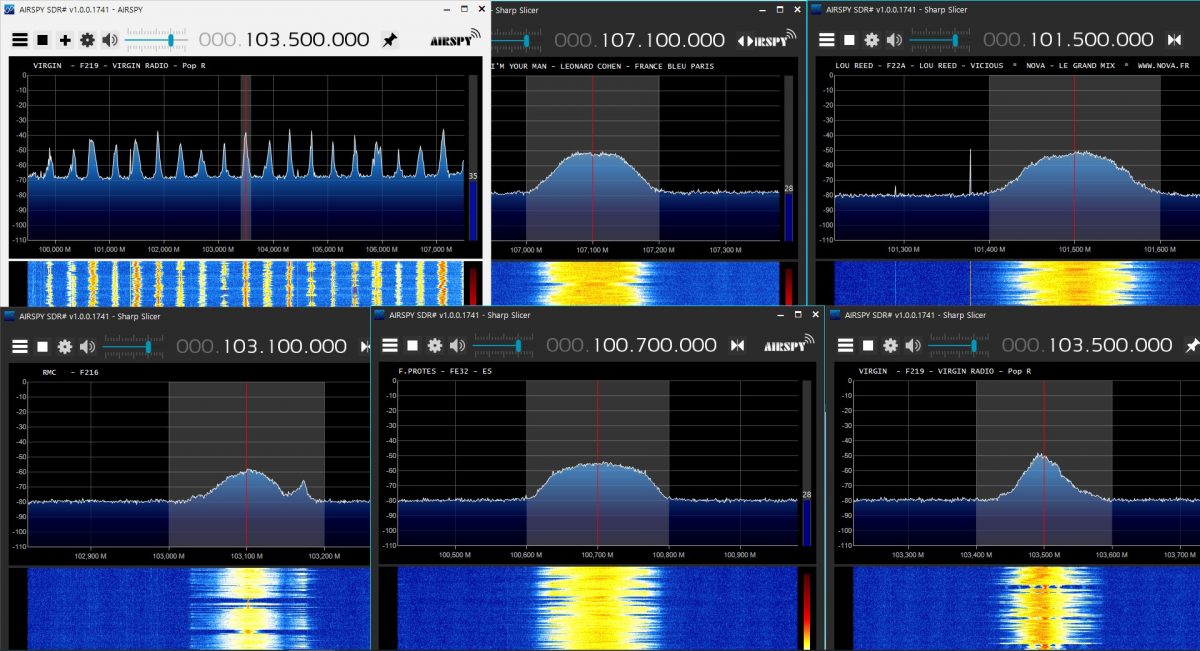Open the hamburger menu in the 100.700.000 slicer
The image size is (1200, 651).
click(390, 345)
